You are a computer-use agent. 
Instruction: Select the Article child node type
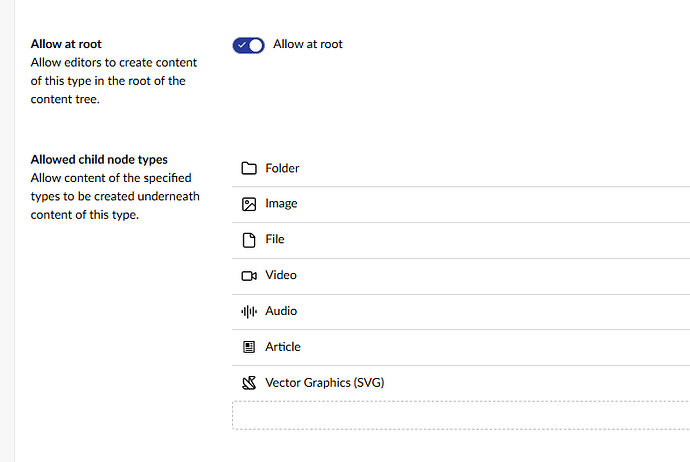[461, 347]
